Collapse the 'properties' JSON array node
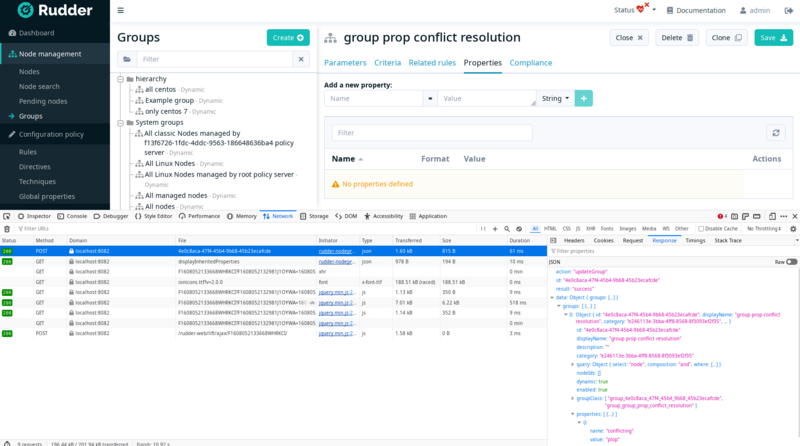800x446 pixels. [572, 414]
